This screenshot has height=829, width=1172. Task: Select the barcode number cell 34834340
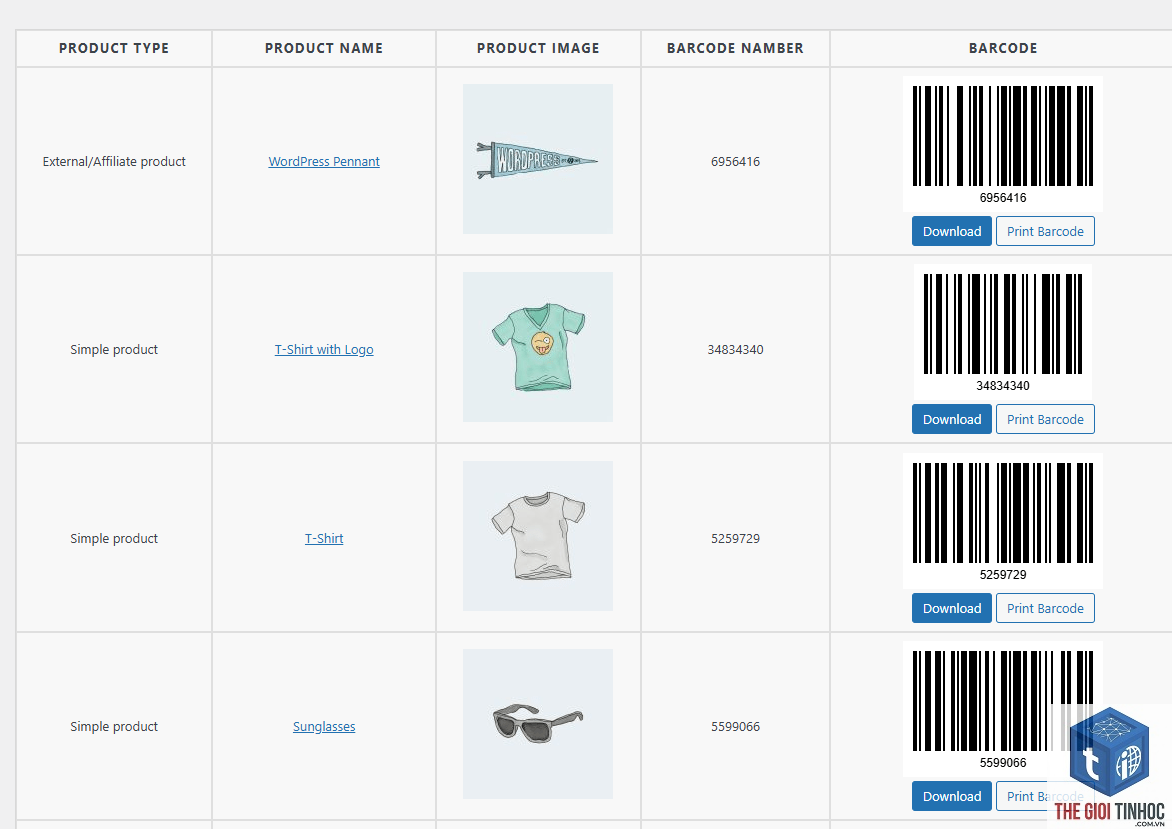click(x=735, y=349)
